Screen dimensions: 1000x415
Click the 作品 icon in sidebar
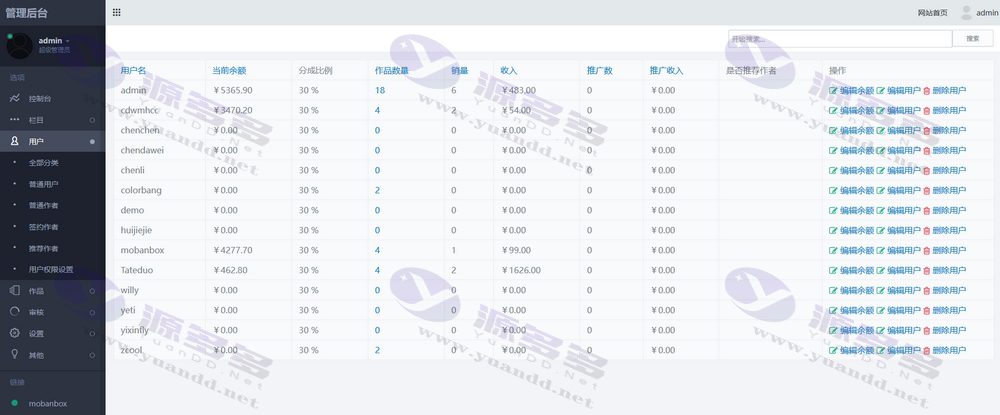click(x=15, y=291)
